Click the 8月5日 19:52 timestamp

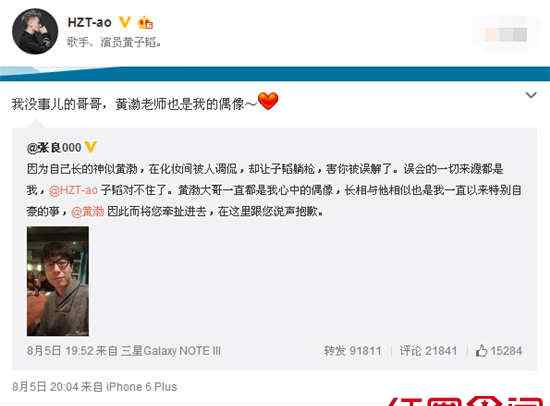coord(60,351)
